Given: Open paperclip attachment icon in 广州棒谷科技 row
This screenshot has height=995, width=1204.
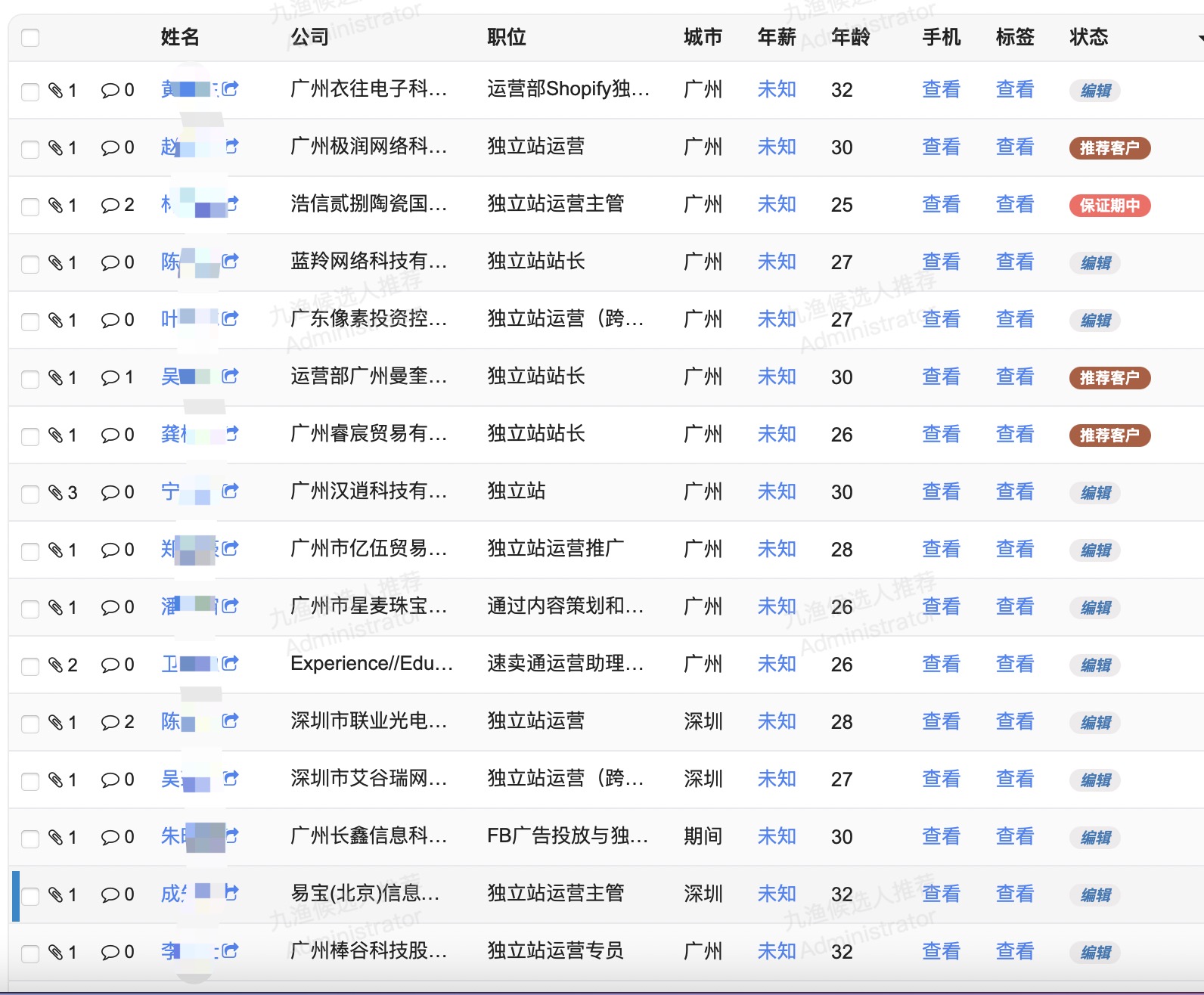Looking at the screenshot, I should coord(56,953).
